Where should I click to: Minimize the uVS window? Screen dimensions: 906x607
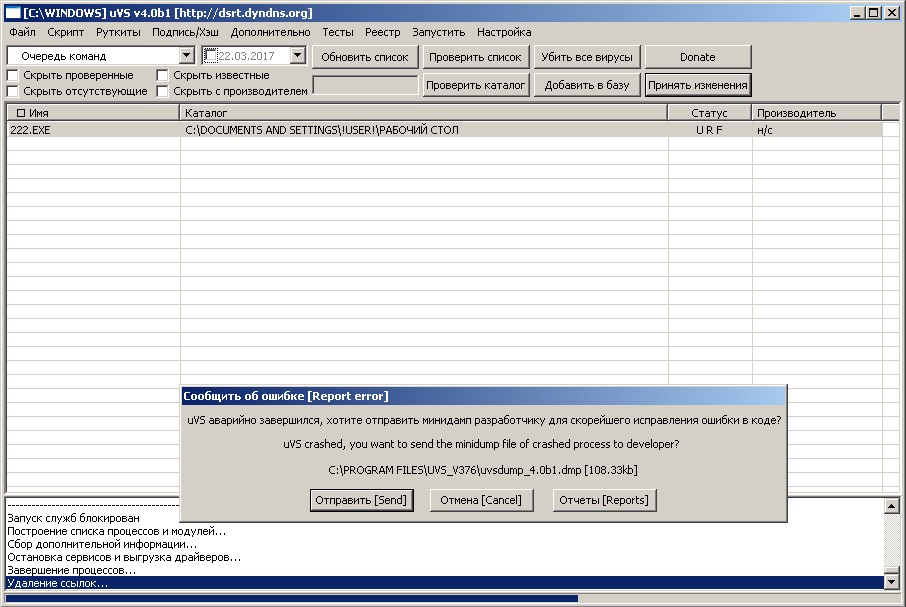tap(857, 13)
